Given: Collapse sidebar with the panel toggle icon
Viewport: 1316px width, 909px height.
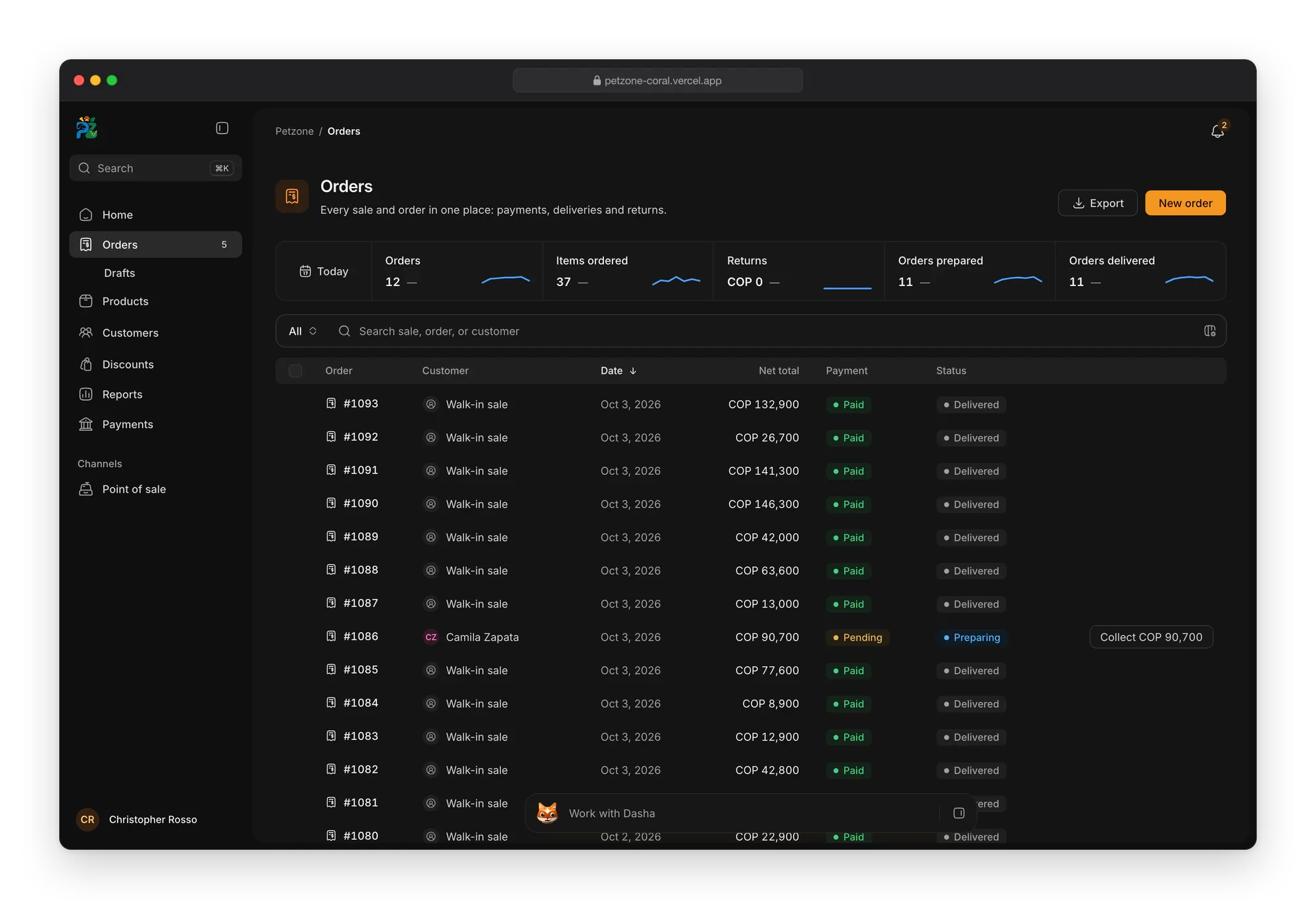Looking at the screenshot, I should (222, 128).
